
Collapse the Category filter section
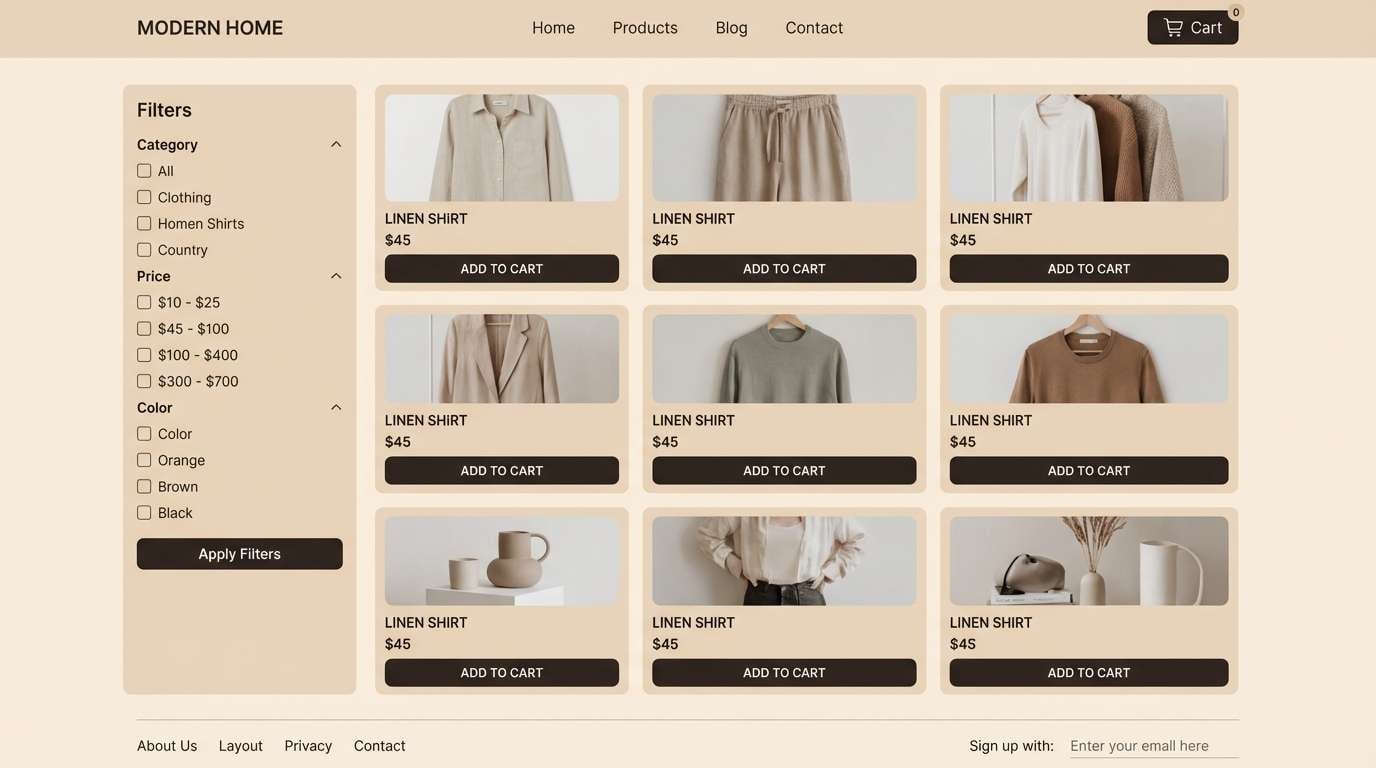click(x=336, y=143)
